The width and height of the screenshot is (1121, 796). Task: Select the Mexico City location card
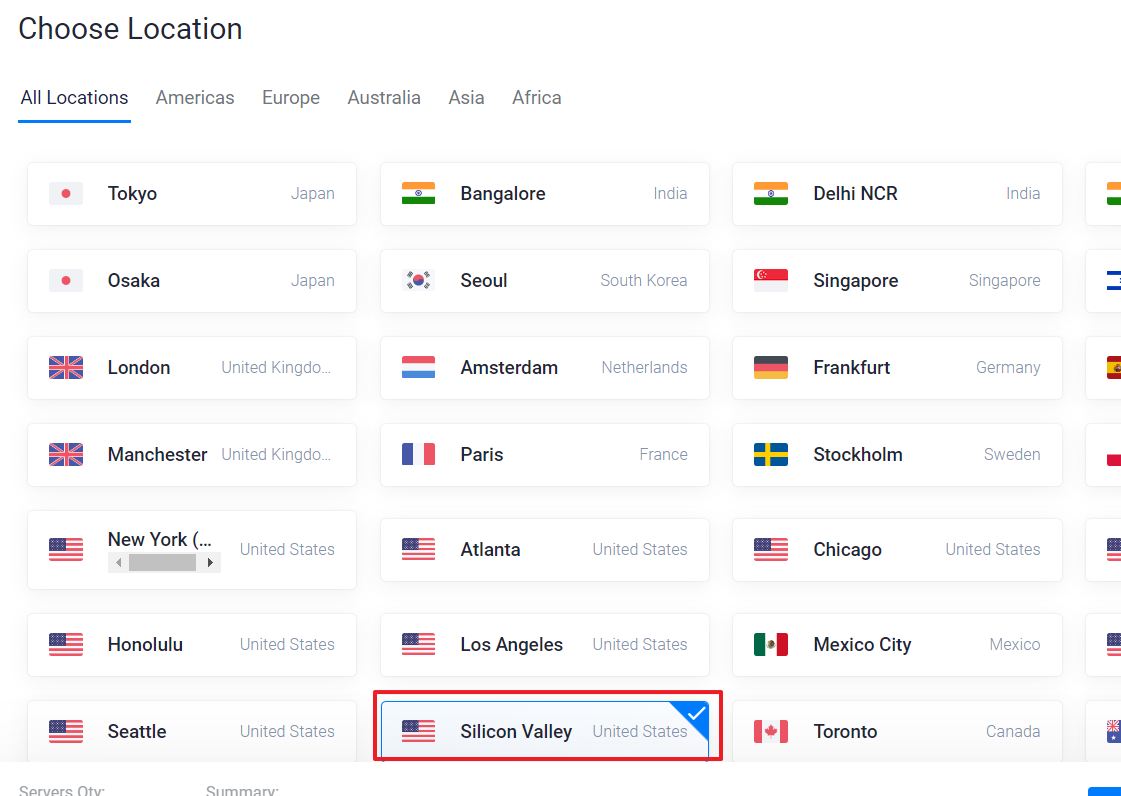(897, 645)
